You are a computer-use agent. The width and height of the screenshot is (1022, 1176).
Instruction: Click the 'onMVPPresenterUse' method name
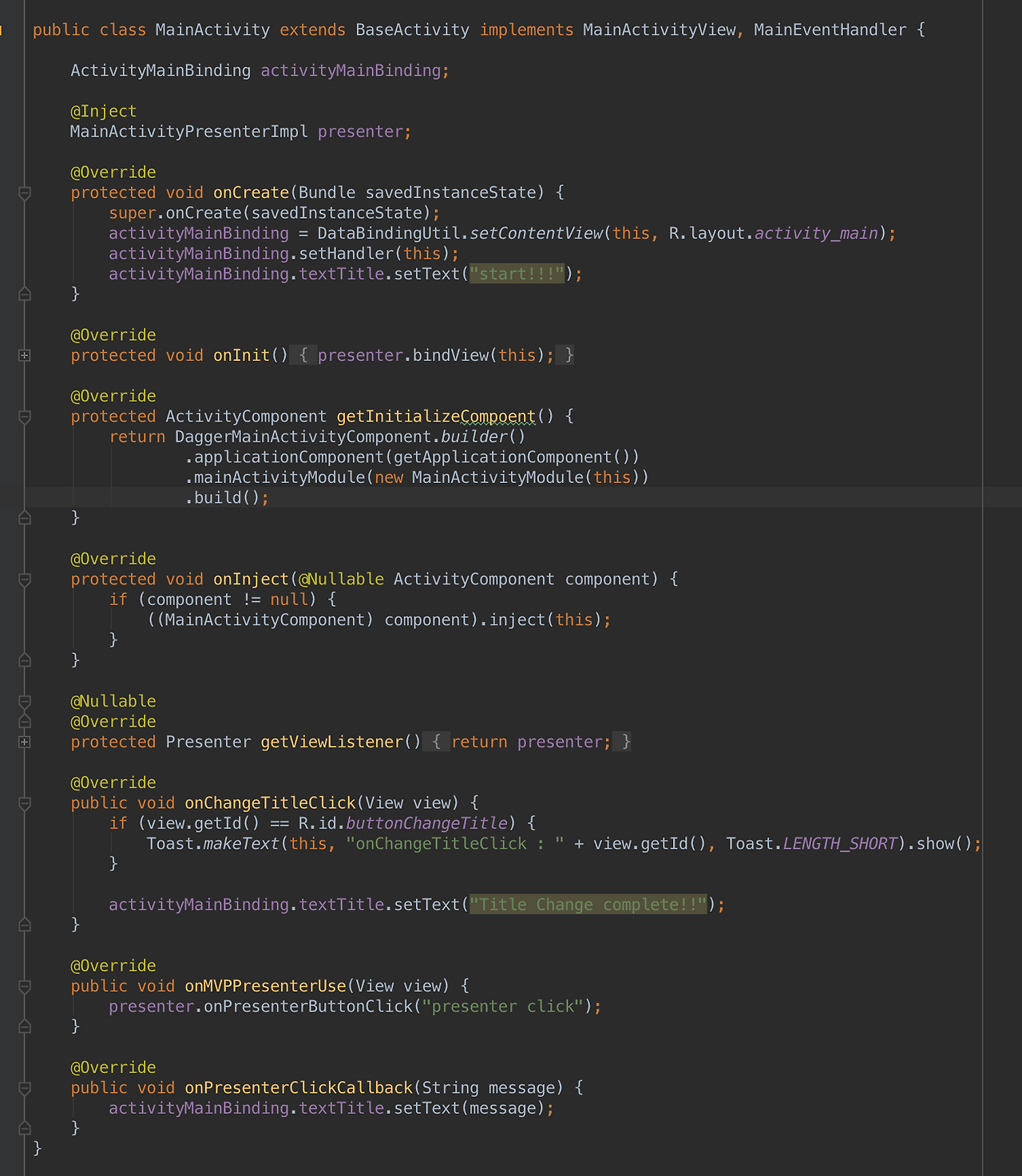(265, 986)
